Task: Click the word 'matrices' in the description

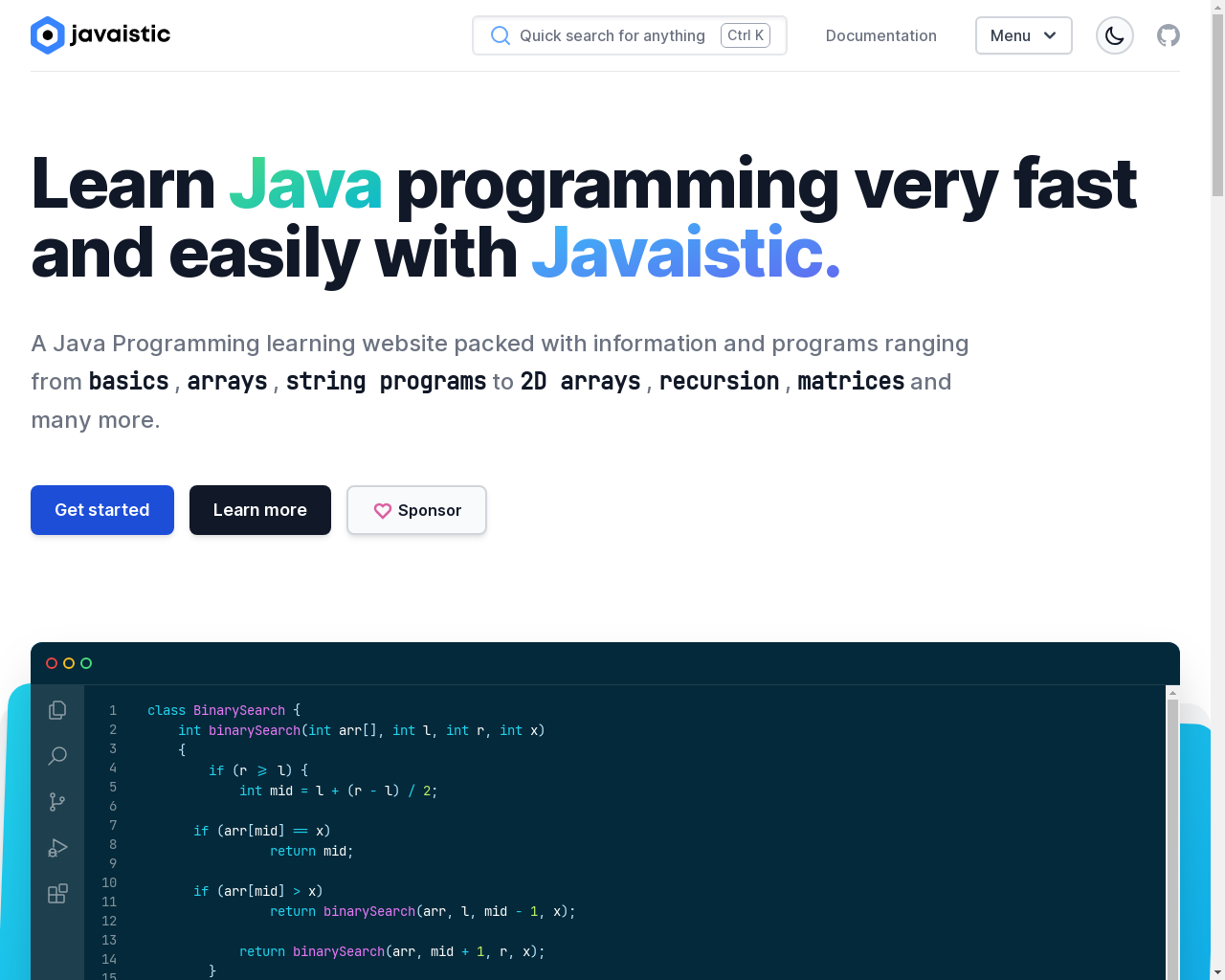Action: [851, 381]
